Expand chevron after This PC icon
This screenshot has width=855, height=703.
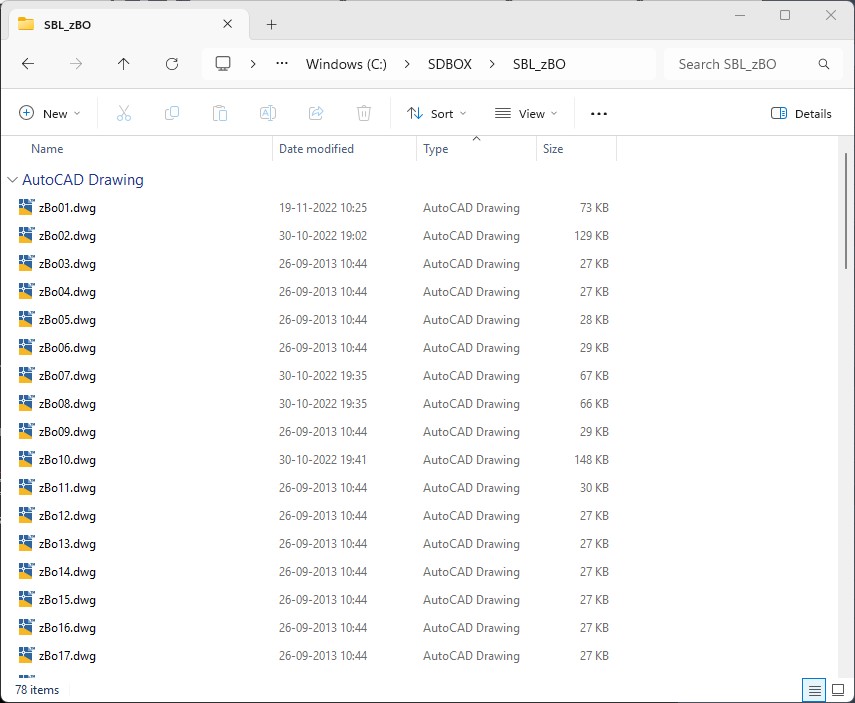[252, 64]
